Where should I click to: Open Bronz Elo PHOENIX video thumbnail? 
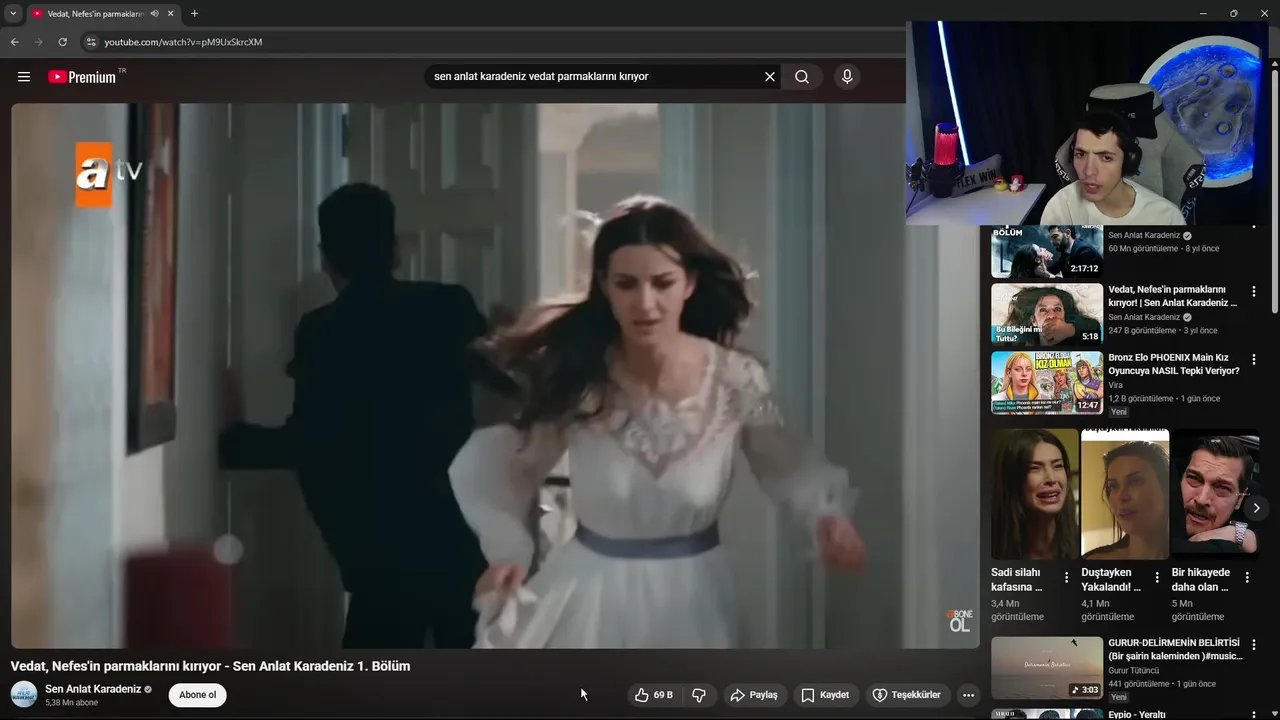coord(1047,382)
